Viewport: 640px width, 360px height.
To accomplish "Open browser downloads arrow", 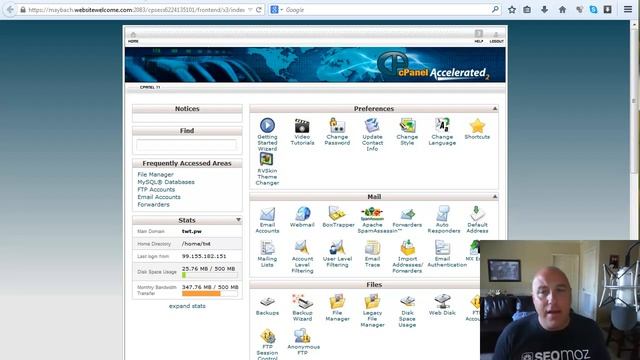I will point(544,9).
